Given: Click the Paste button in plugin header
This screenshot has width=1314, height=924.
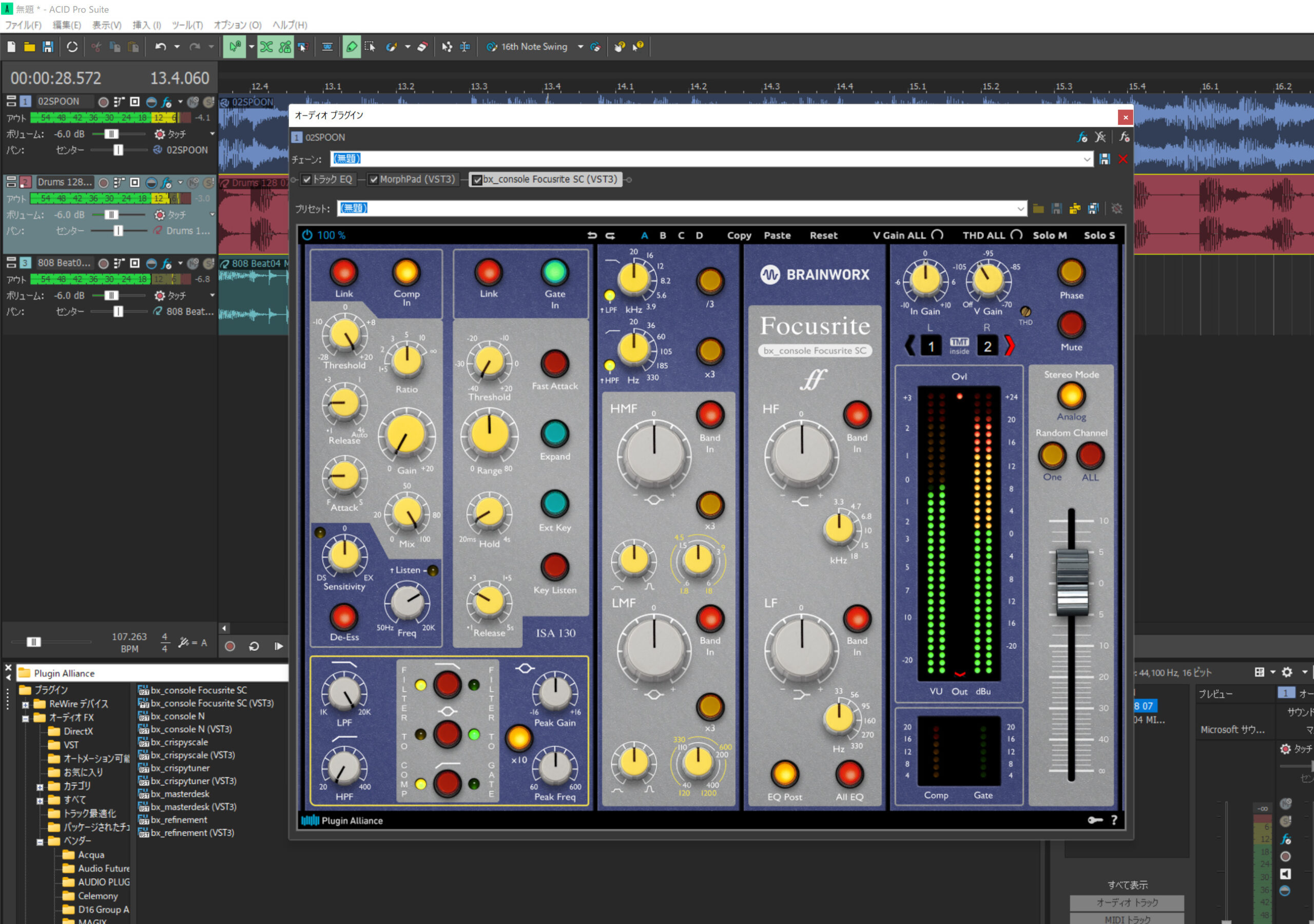Looking at the screenshot, I should (777, 235).
